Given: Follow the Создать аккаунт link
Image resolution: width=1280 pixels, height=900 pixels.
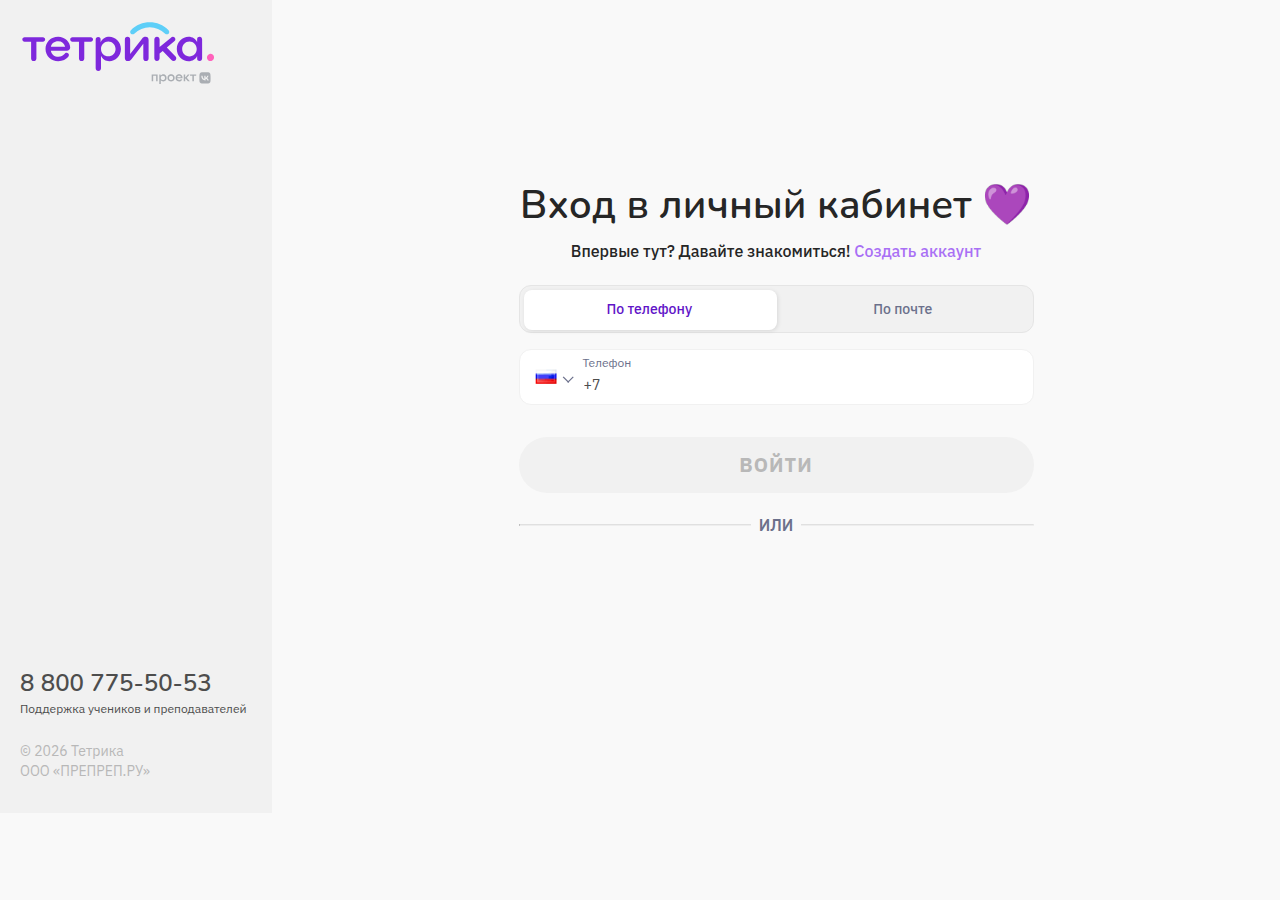Looking at the screenshot, I should (x=917, y=252).
